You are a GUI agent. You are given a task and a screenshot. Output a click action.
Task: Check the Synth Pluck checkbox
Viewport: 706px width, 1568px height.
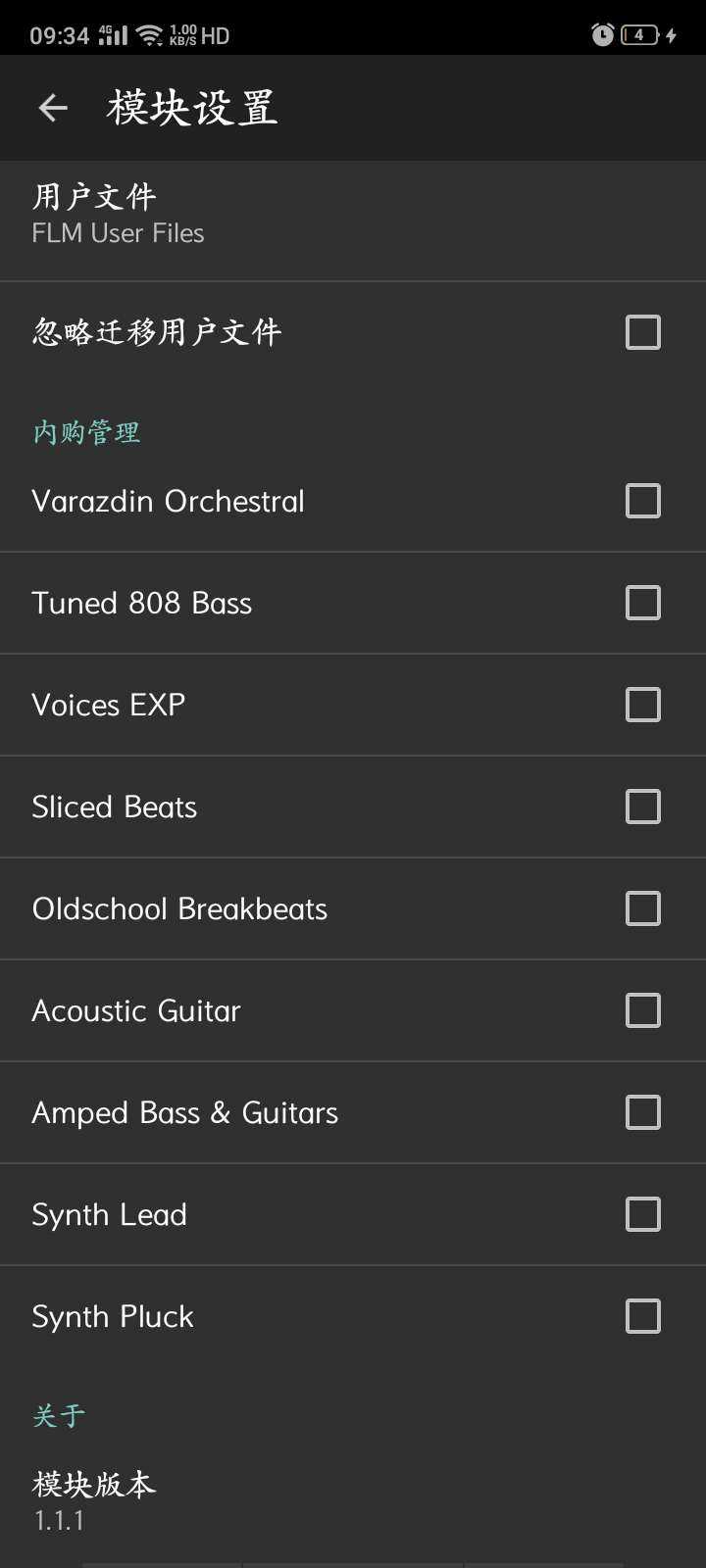tap(643, 1316)
